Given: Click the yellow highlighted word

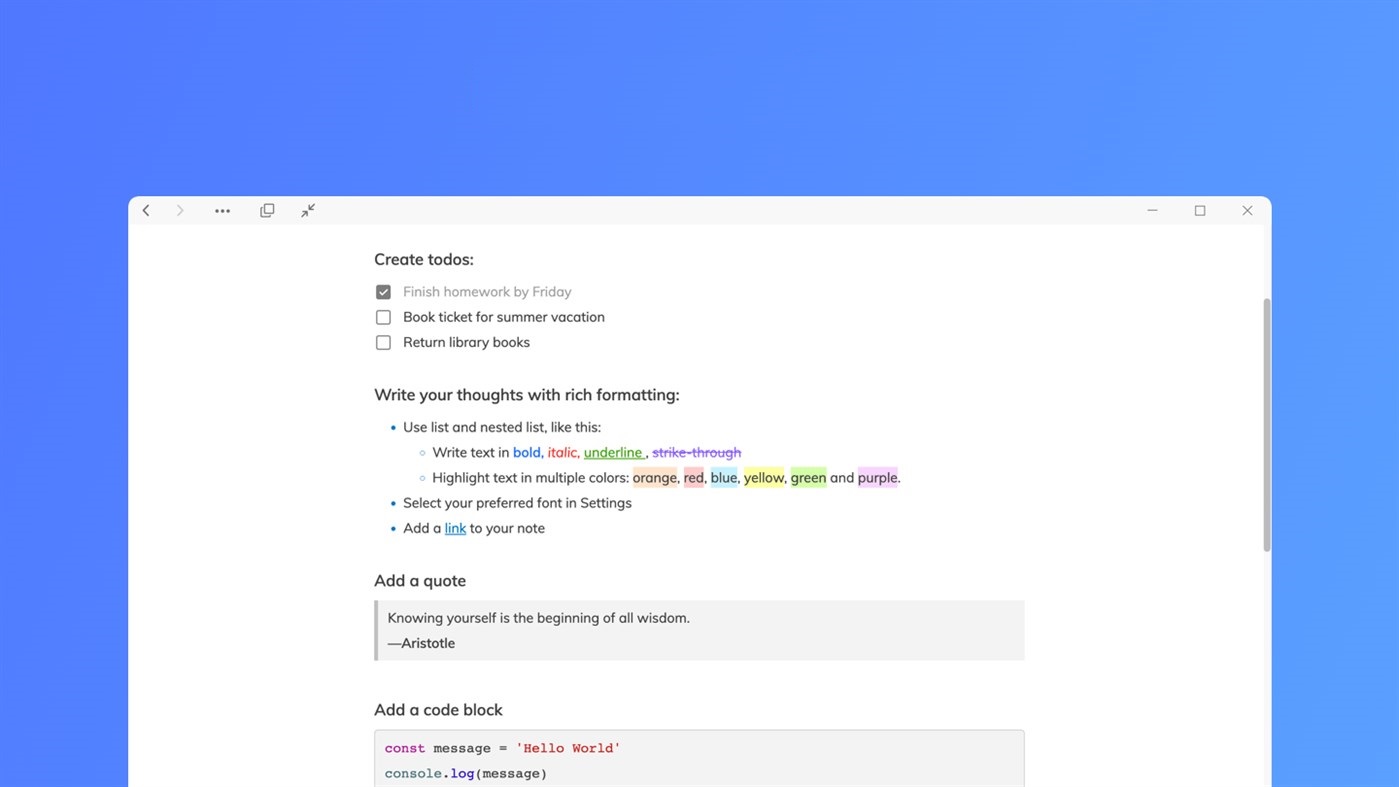Looking at the screenshot, I should (764, 478).
